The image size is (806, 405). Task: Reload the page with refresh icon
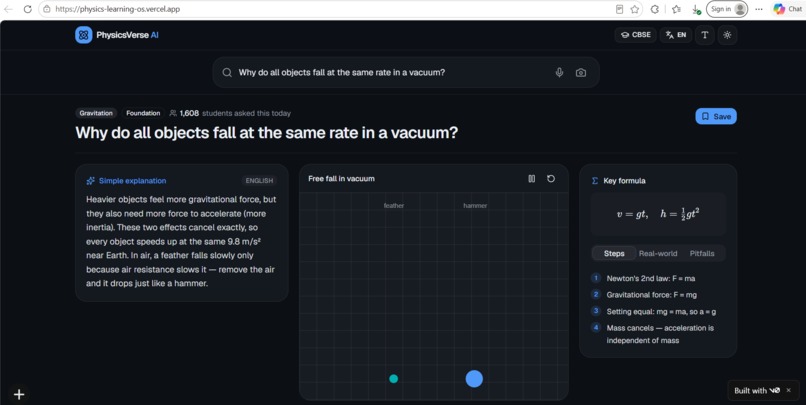[28, 9]
